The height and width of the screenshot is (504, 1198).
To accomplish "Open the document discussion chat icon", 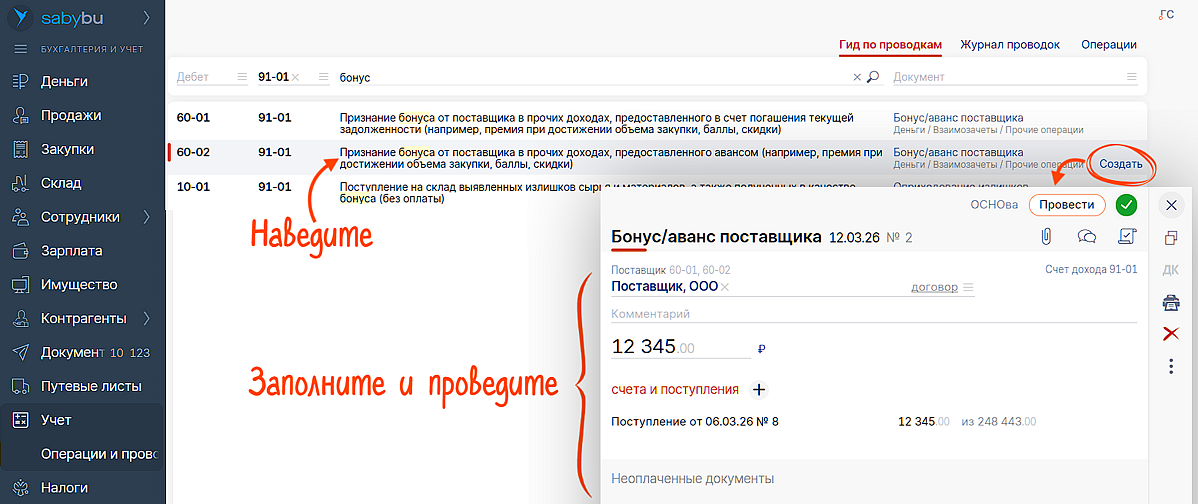I will tap(1086, 237).
